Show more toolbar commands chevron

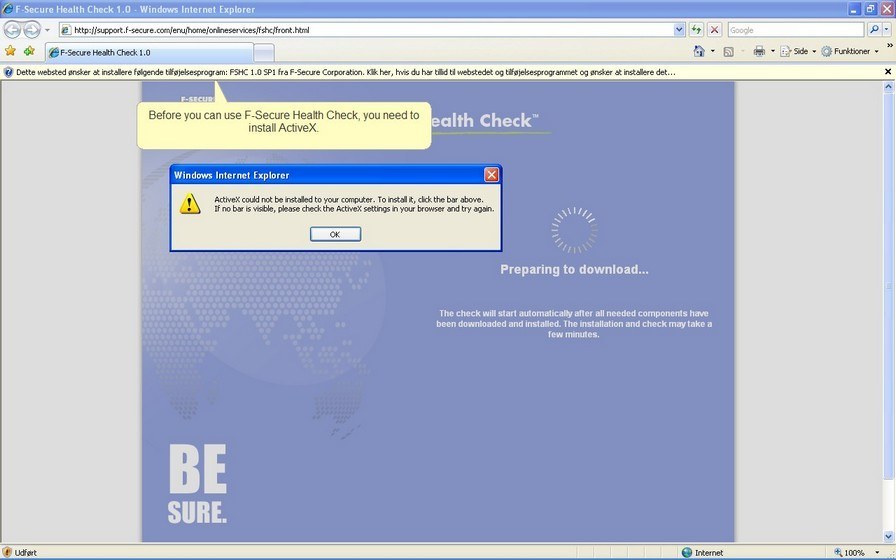coord(890,45)
